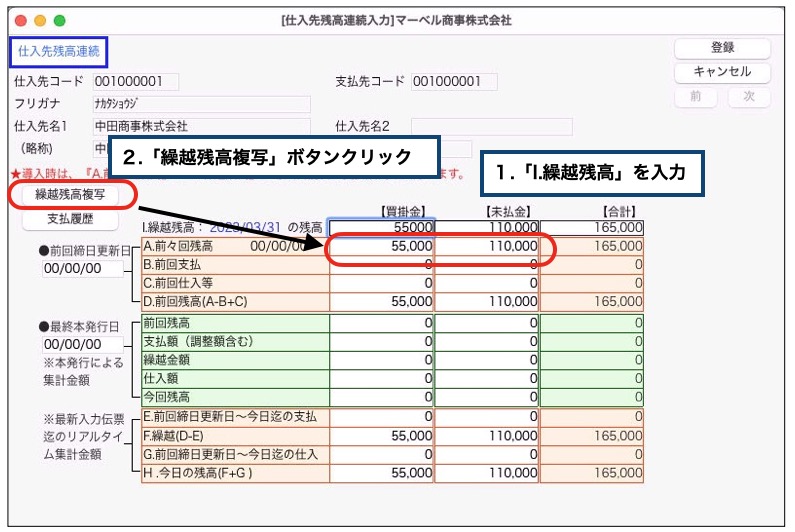Click 未払金 field in I.繰越残高 row
The image size is (795, 532).
(487, 228)
